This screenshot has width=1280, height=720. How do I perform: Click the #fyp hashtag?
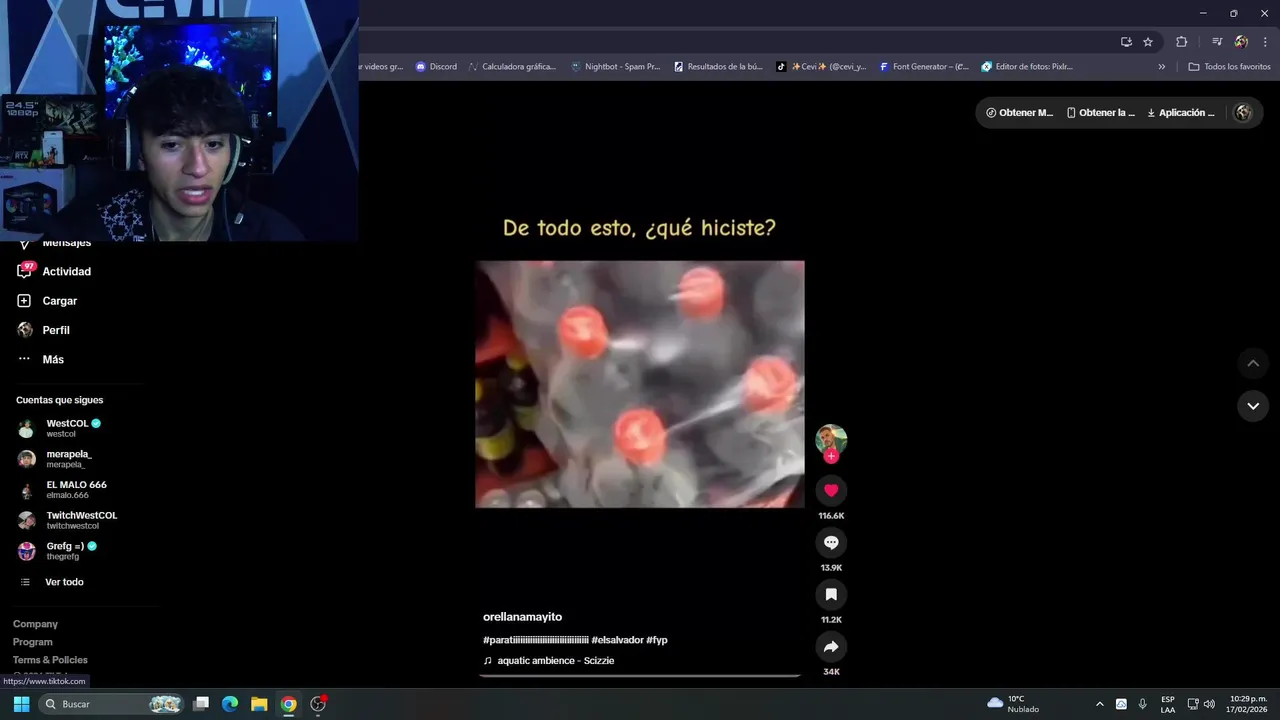(657, 640)
